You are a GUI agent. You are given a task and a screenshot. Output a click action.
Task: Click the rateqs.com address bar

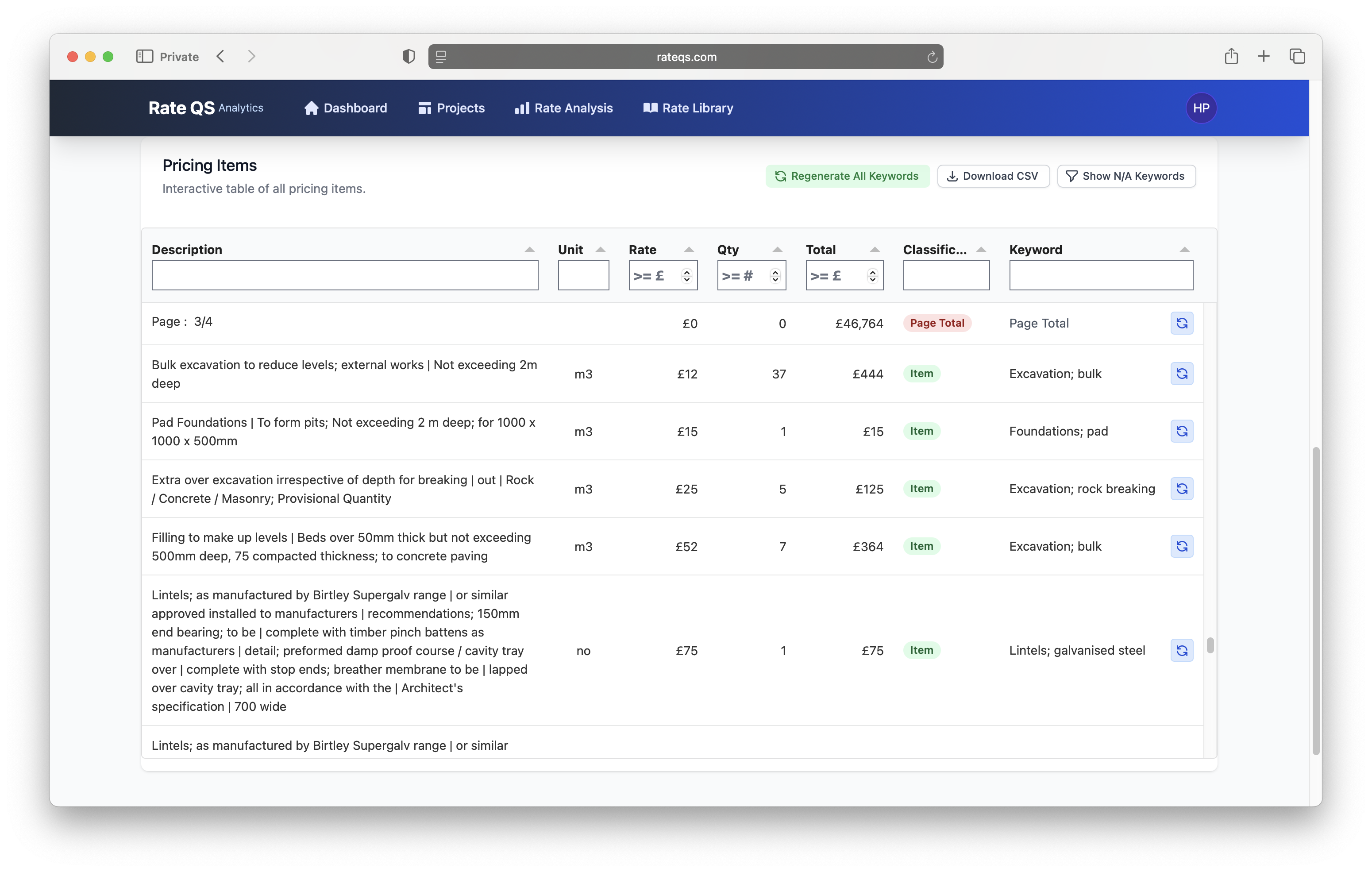[x=686, y=57]
